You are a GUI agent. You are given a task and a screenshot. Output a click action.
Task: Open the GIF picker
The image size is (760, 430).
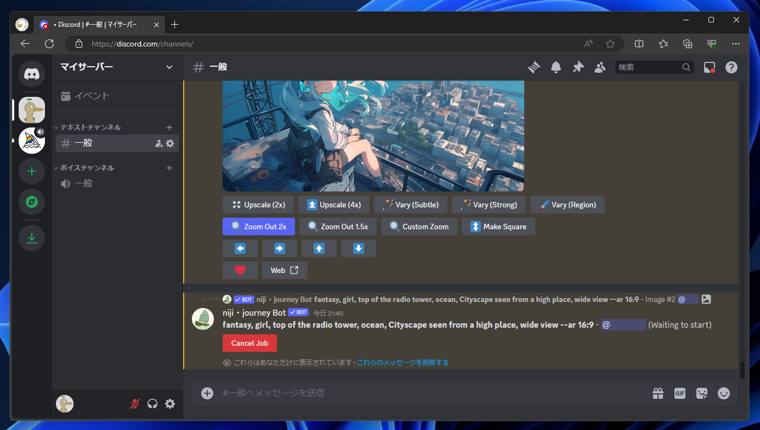pyautogui.click(x=680, y=393)
